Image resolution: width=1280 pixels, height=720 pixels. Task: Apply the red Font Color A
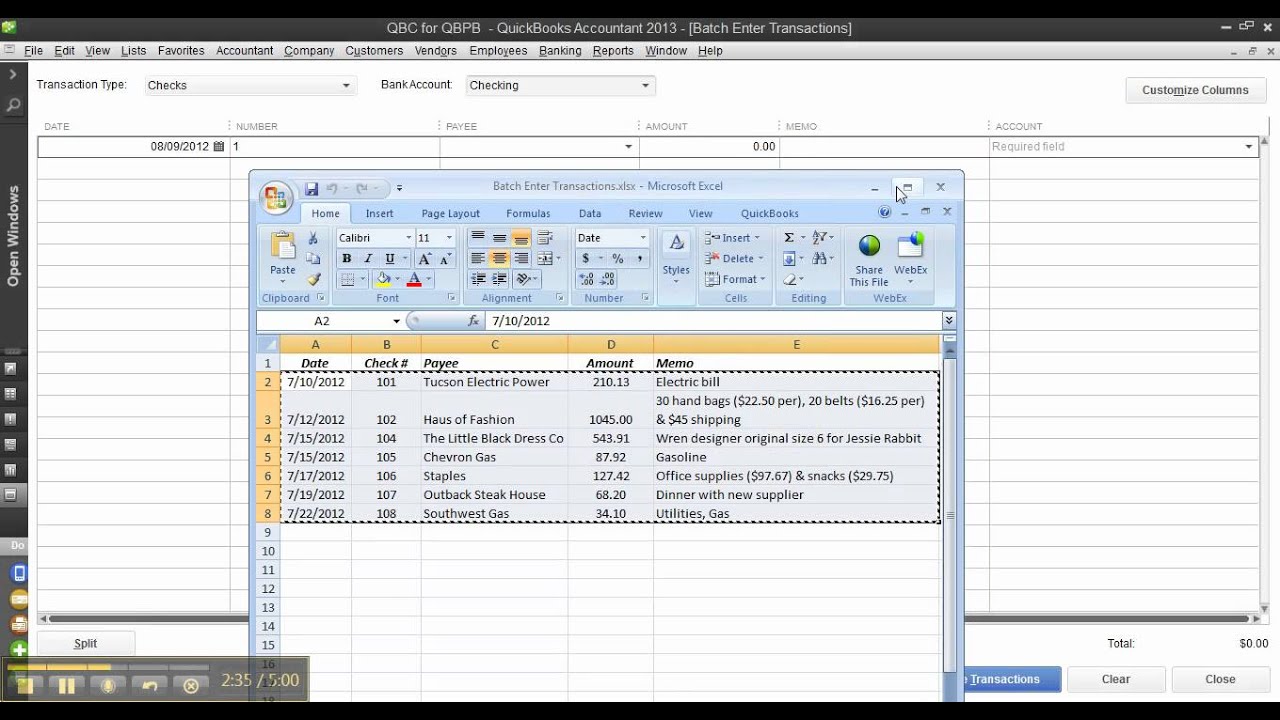coord(414,280)
